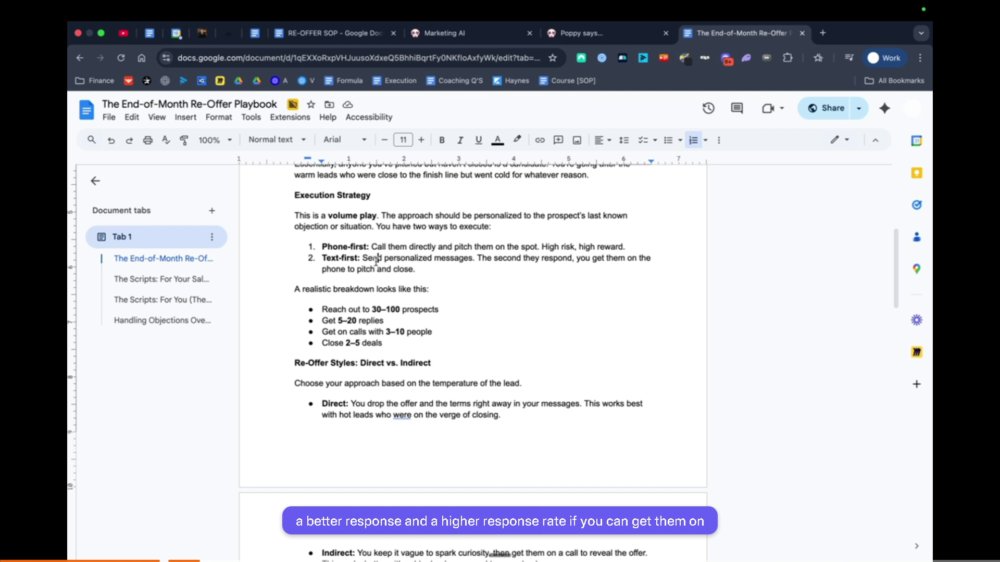Screen dimensions: 1000x562
Task: Switch to the Marketing AI browser tab
Action: click(x=471, y=33)
